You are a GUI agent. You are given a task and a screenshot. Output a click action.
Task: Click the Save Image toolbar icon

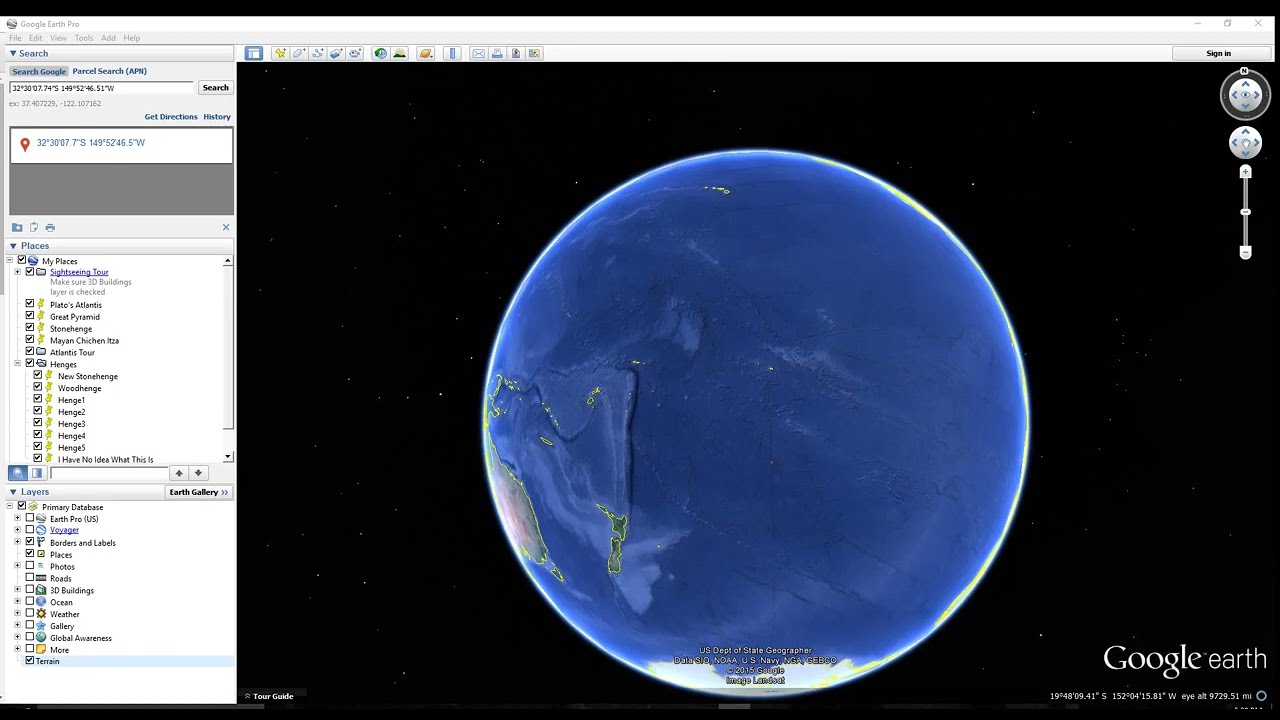[x=516, y=53]
